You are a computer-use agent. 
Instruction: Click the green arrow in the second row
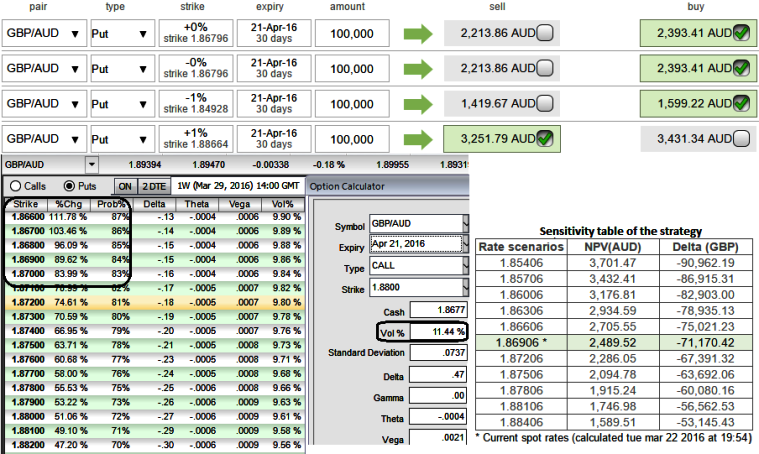click(x=418, y=68)
